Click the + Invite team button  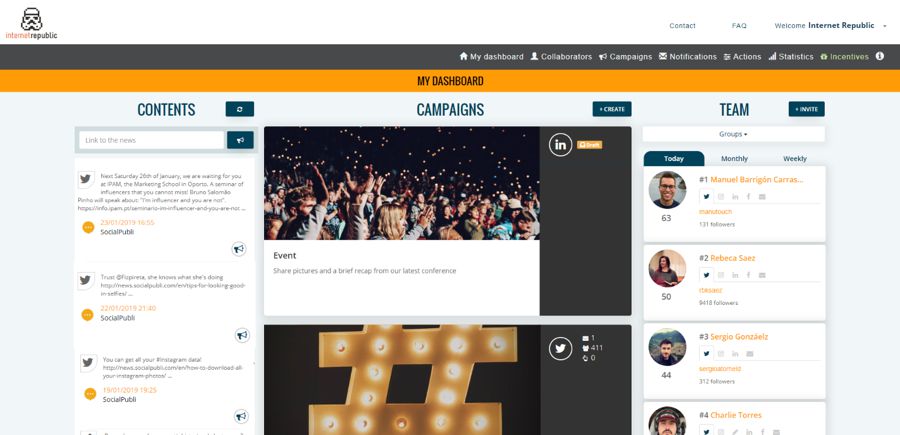pos(806,109)
